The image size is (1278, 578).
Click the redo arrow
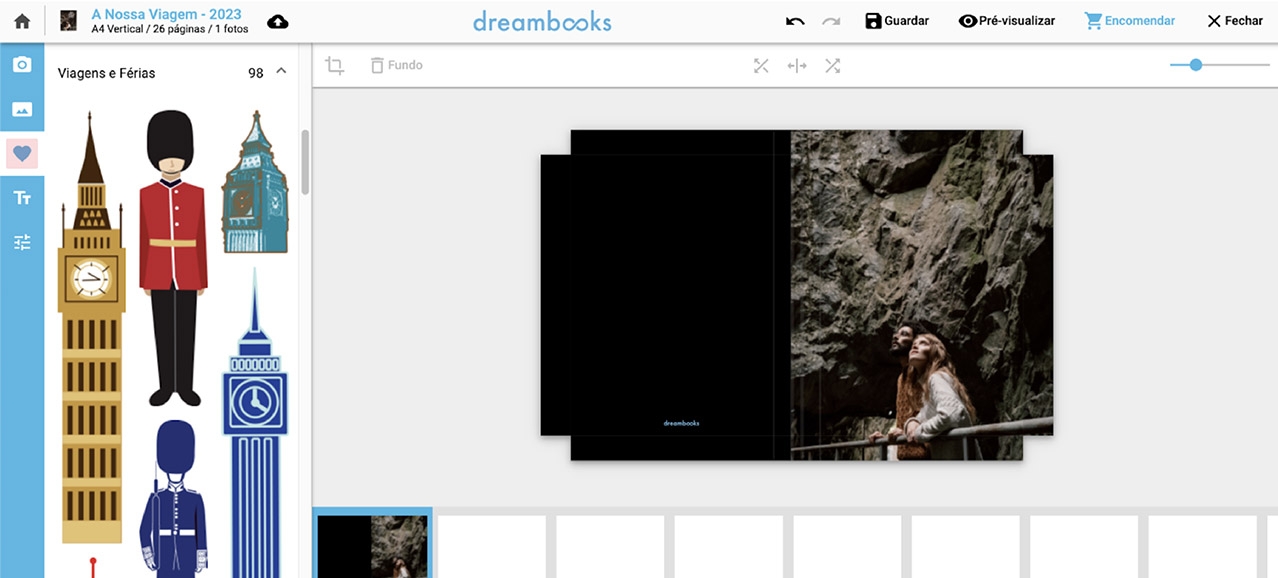coord(829,20)
